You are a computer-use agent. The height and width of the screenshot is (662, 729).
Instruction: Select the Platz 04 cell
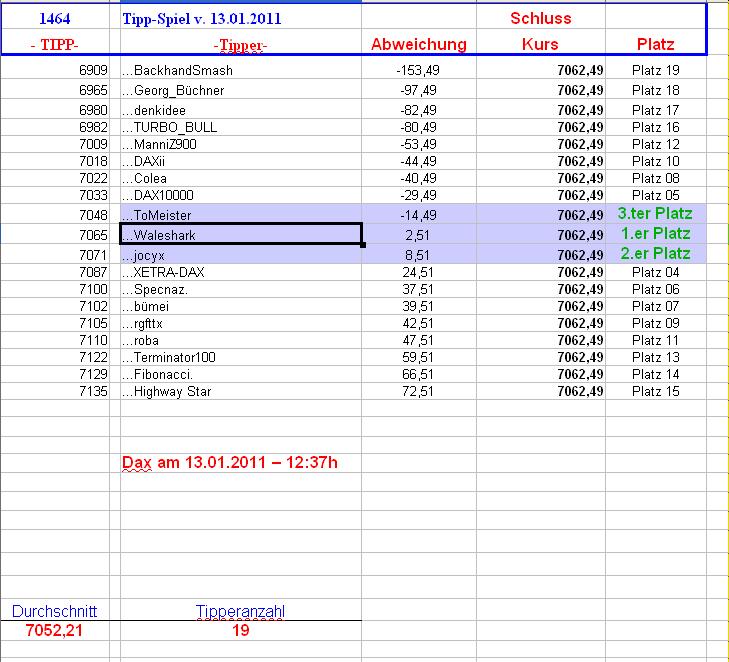tap(656, 272)
